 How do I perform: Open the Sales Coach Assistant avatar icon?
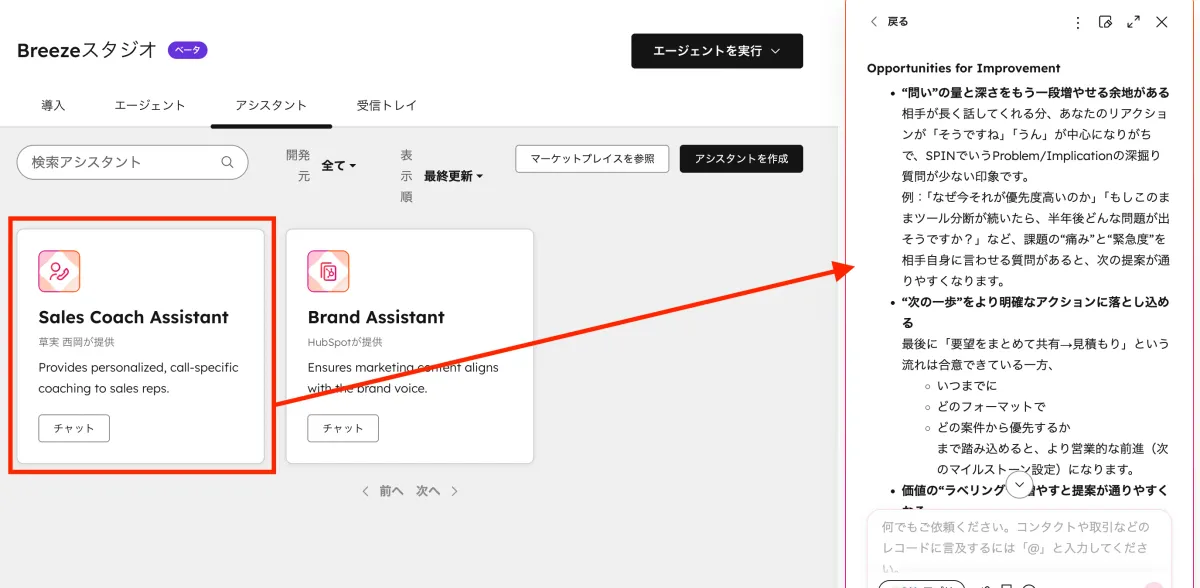(x=59, y=270)
